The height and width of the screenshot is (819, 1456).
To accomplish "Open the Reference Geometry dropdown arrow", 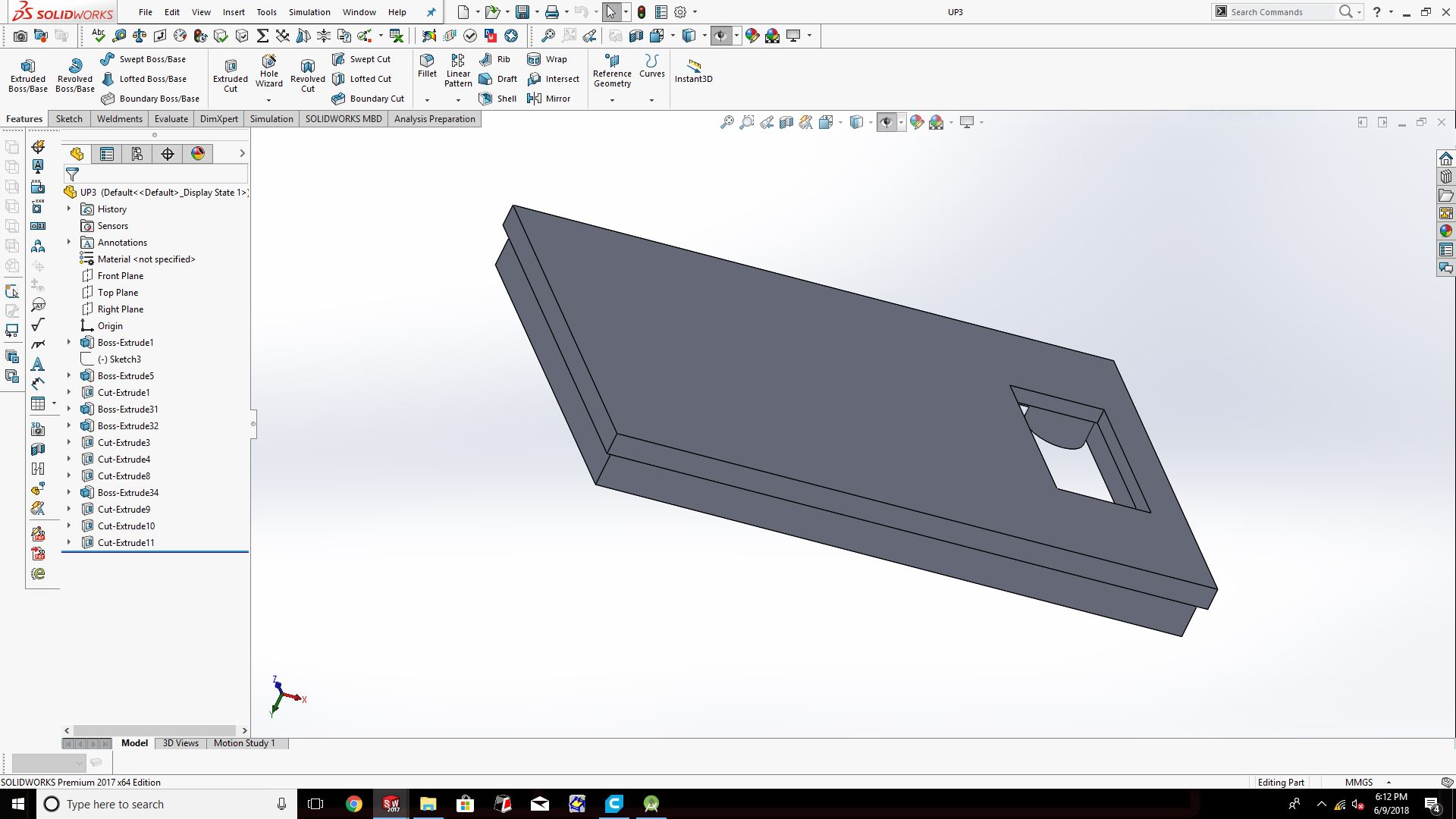I will 612,100.
